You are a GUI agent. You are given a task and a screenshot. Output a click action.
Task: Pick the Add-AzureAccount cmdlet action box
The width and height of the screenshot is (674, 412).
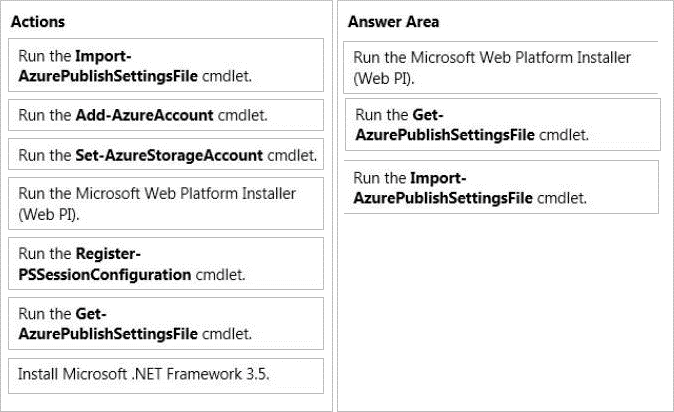166,115
